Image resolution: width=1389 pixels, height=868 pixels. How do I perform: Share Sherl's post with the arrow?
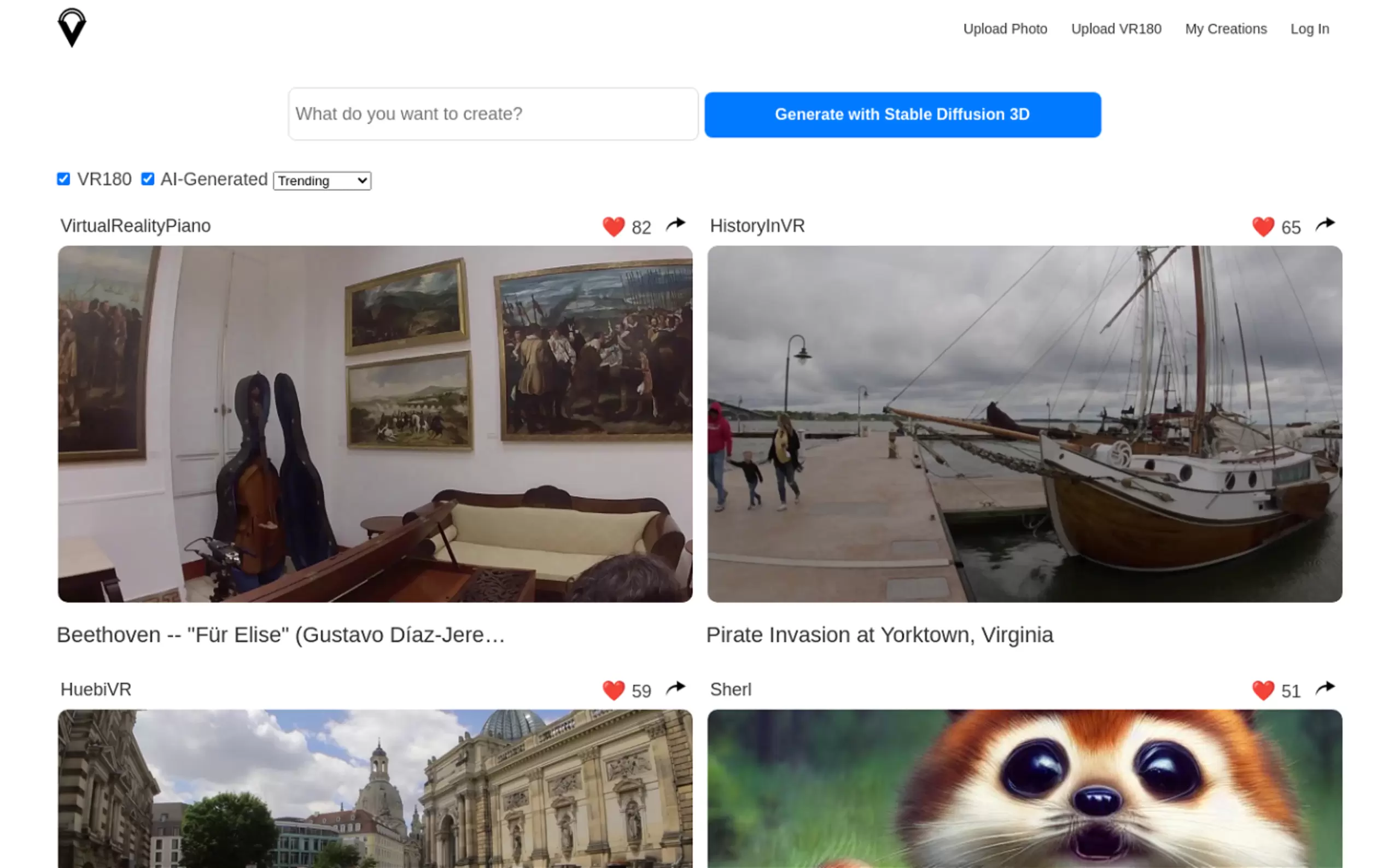(1324, 688)
